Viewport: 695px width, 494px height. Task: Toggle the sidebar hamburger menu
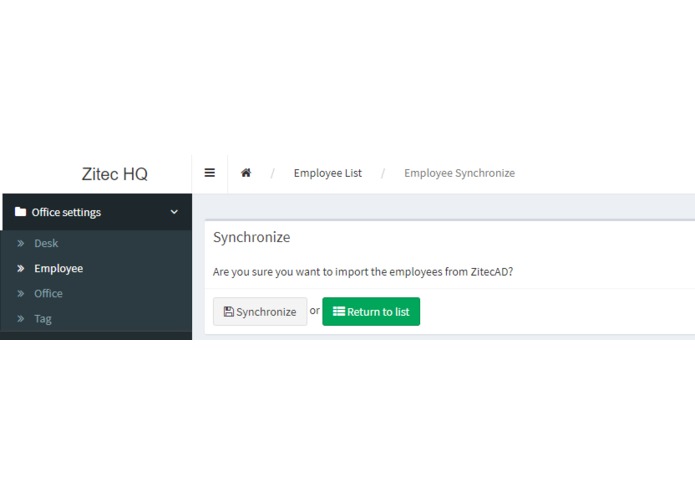(210, 173)
